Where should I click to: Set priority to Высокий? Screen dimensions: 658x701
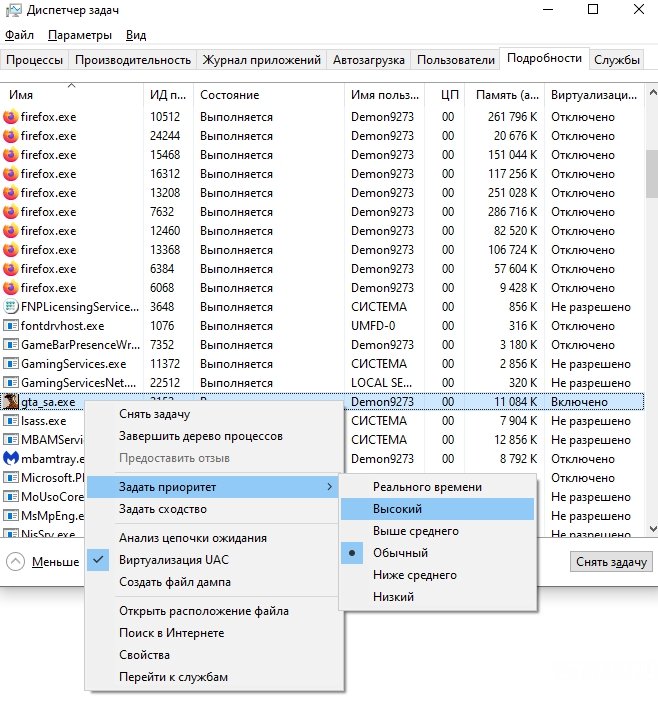click(397, 509)
